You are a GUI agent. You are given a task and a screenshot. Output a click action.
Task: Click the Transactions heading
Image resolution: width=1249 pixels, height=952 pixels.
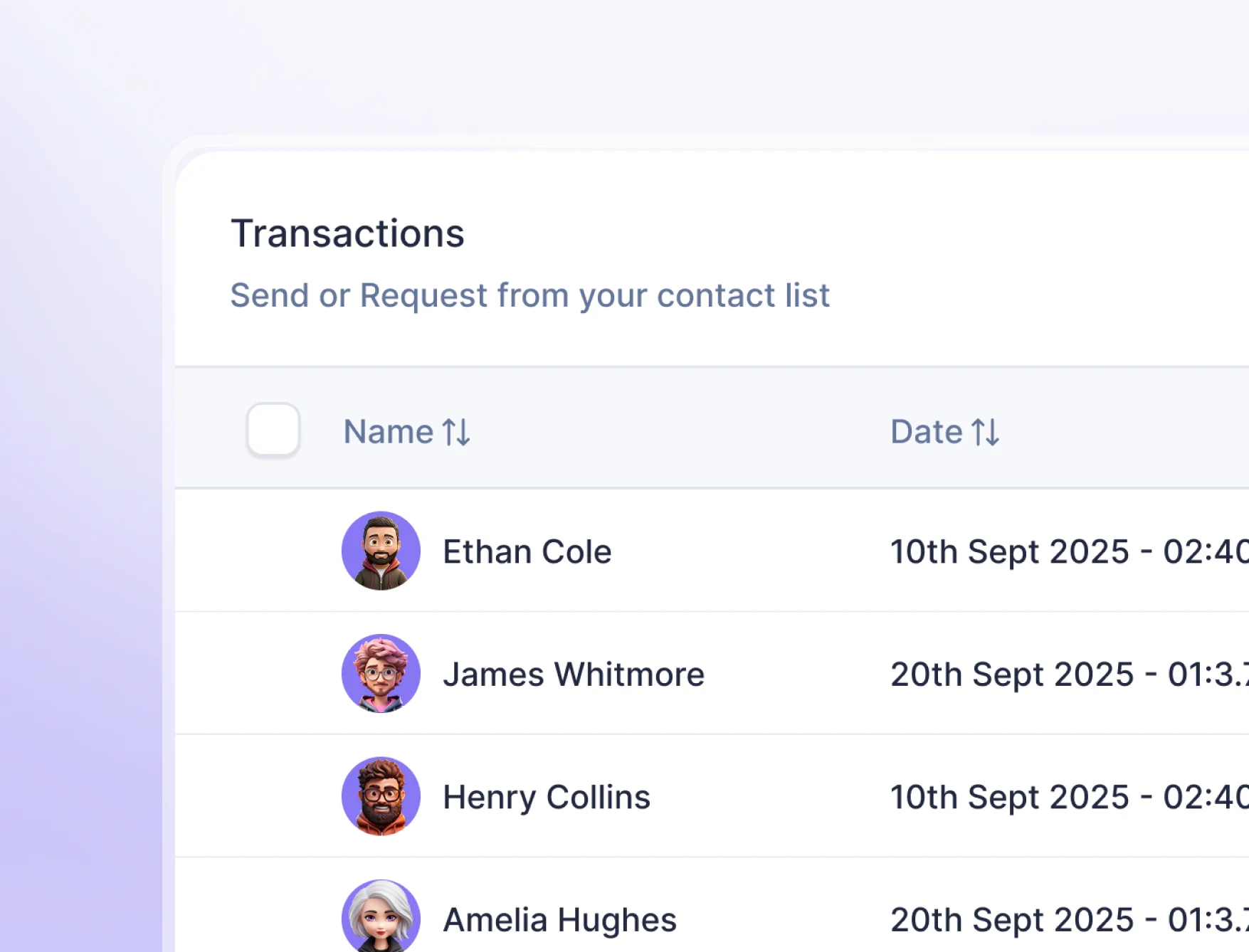(x=347, y=233)
